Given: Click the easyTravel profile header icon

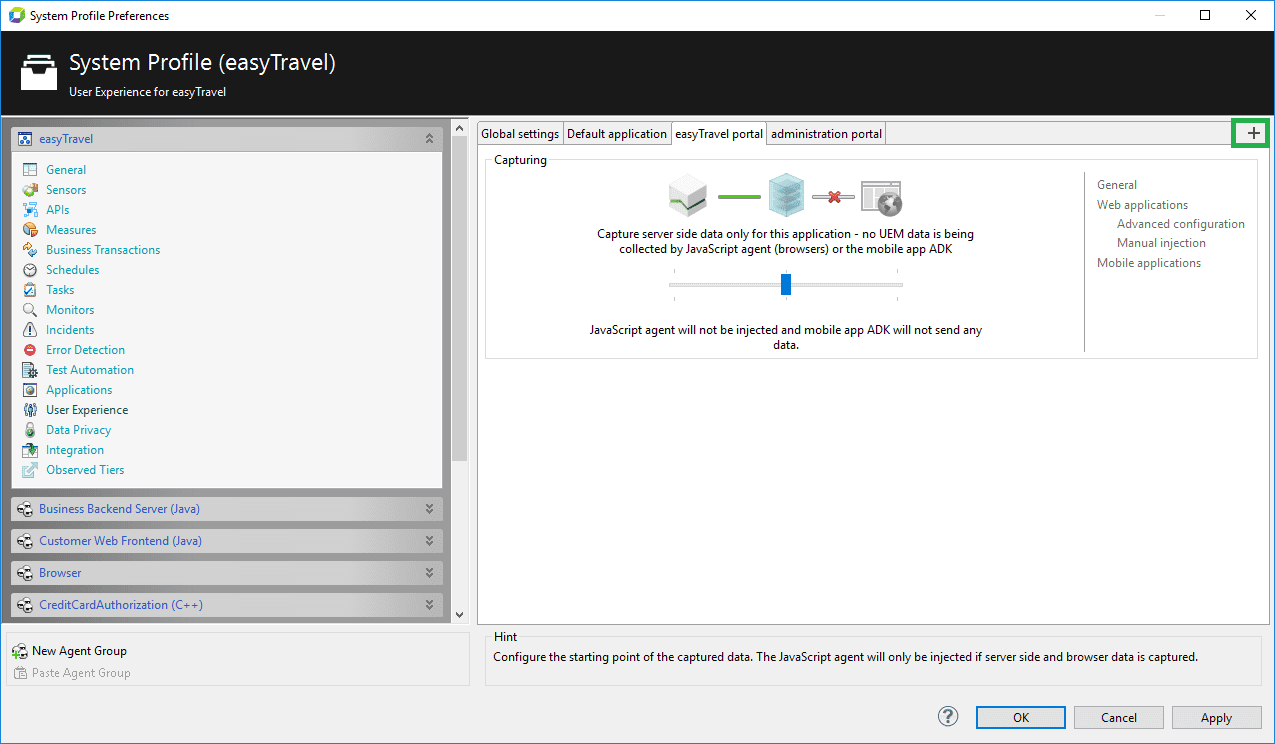Looking at the screenshot, I should 26,139.
